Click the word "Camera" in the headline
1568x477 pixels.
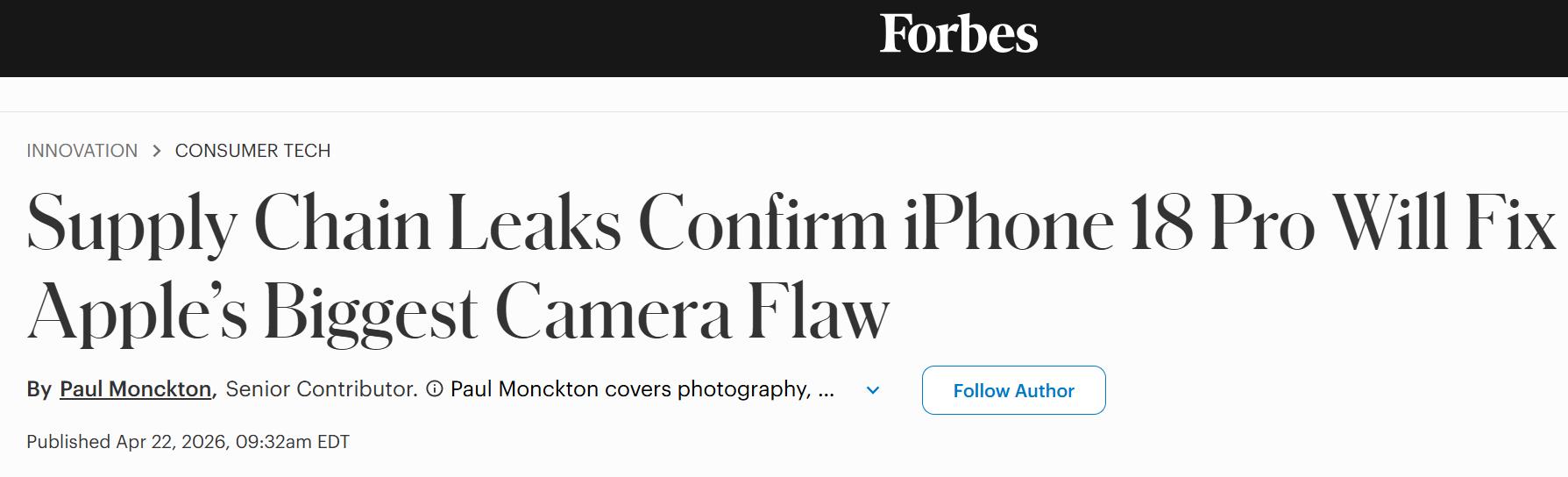(x=613, y=313)
